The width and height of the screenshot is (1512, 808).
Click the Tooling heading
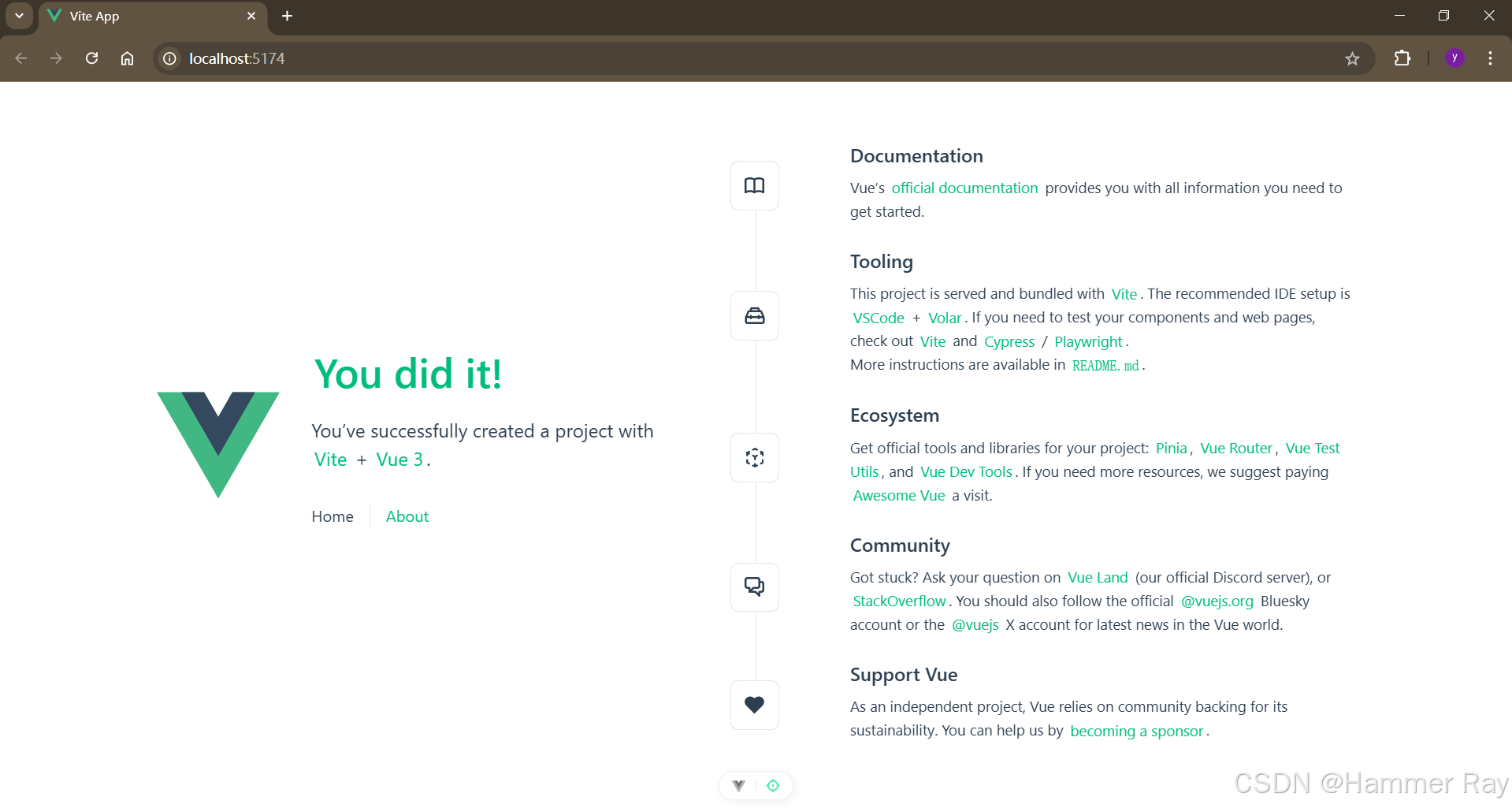click(x=882, y=262)
